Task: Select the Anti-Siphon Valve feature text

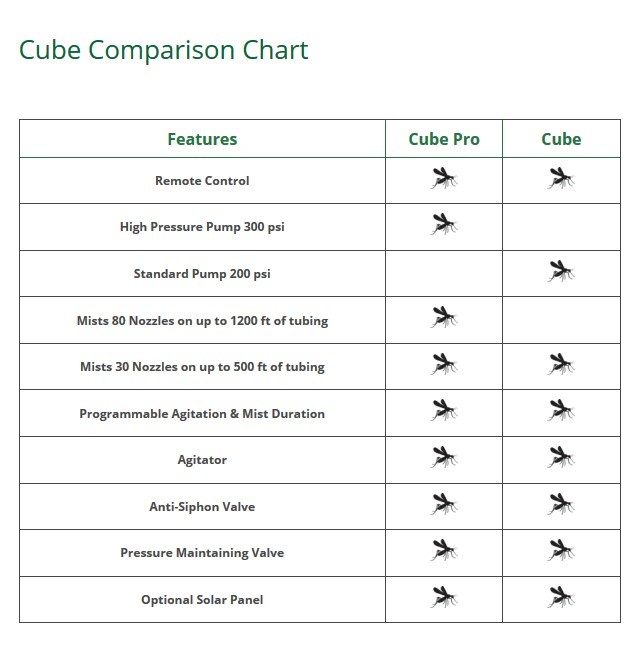Action: (x=202, y=507)
